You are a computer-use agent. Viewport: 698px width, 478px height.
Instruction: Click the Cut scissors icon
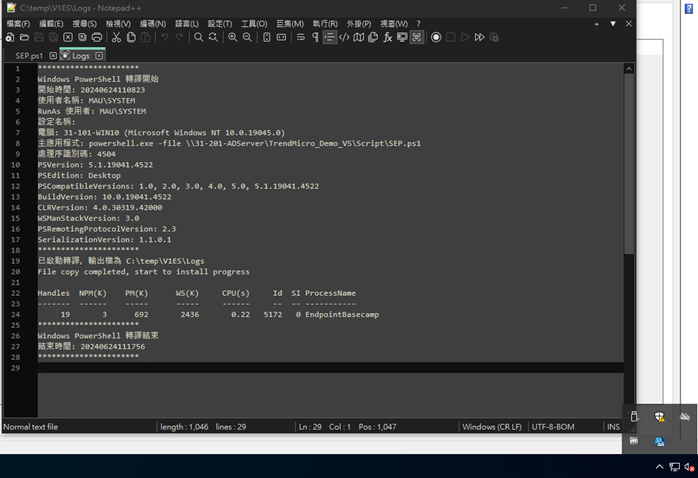(116, 37)
